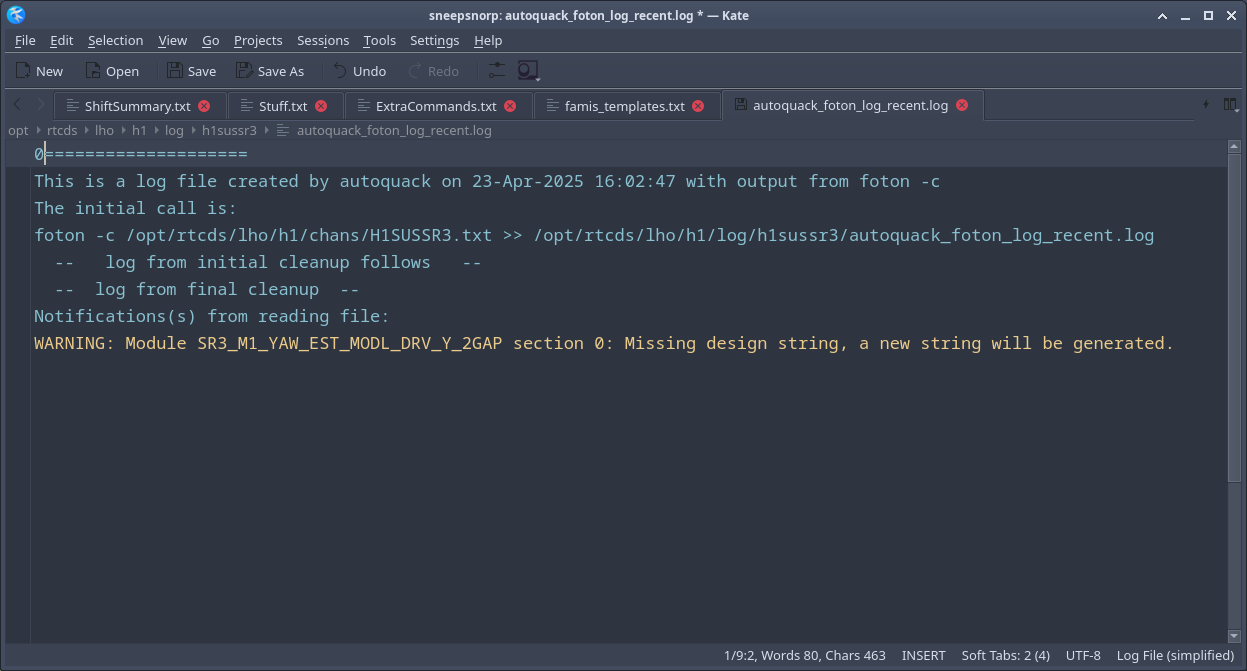Image resolution: width=1247 pixels, height=671 pixels.
Task: Click the Save As toolbar button
Action: (x=270, y=71)
